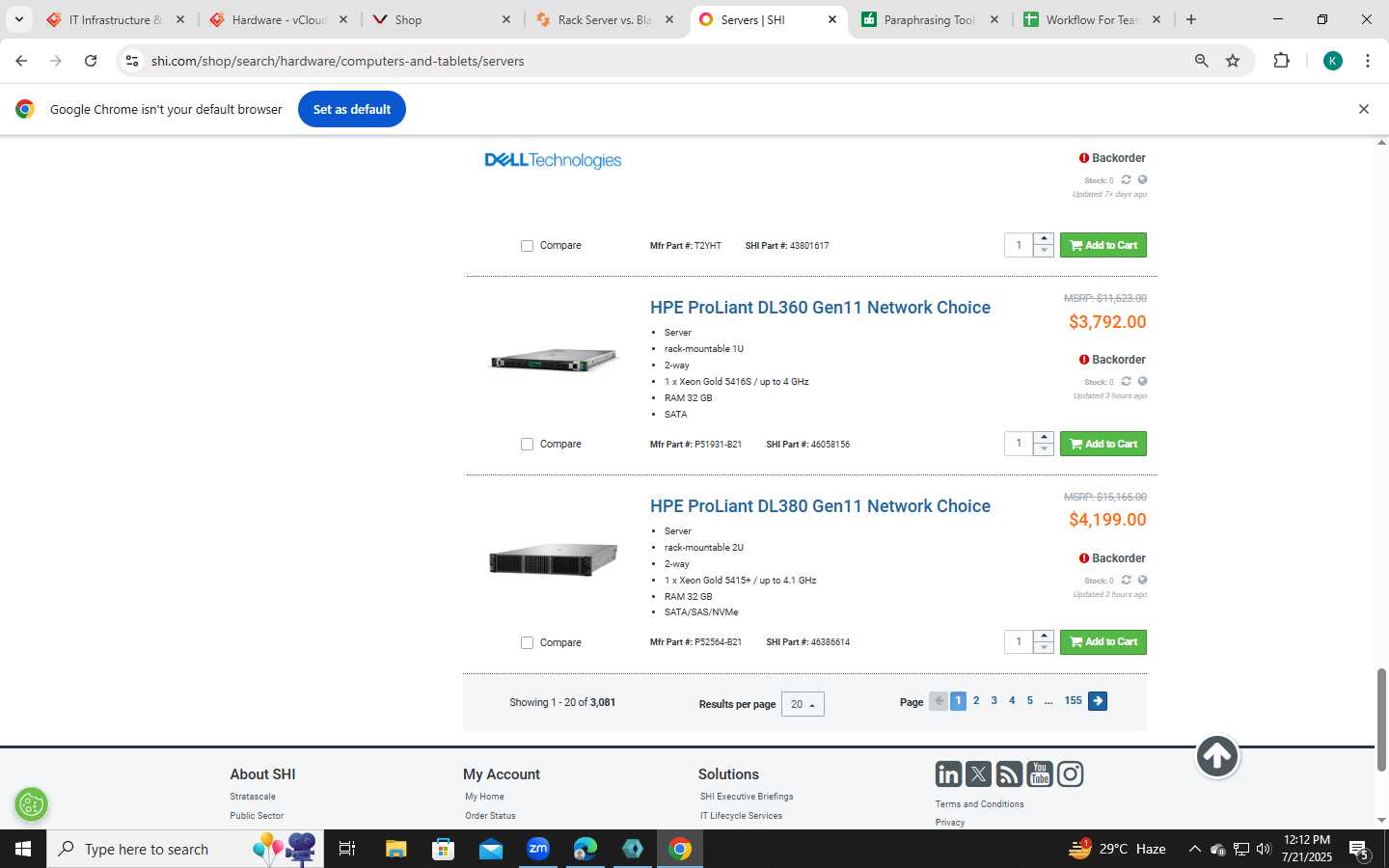The image size is (1389, 868).
Task: Click DL380 Gen11 server thumbnail
Action: (554, 559)
